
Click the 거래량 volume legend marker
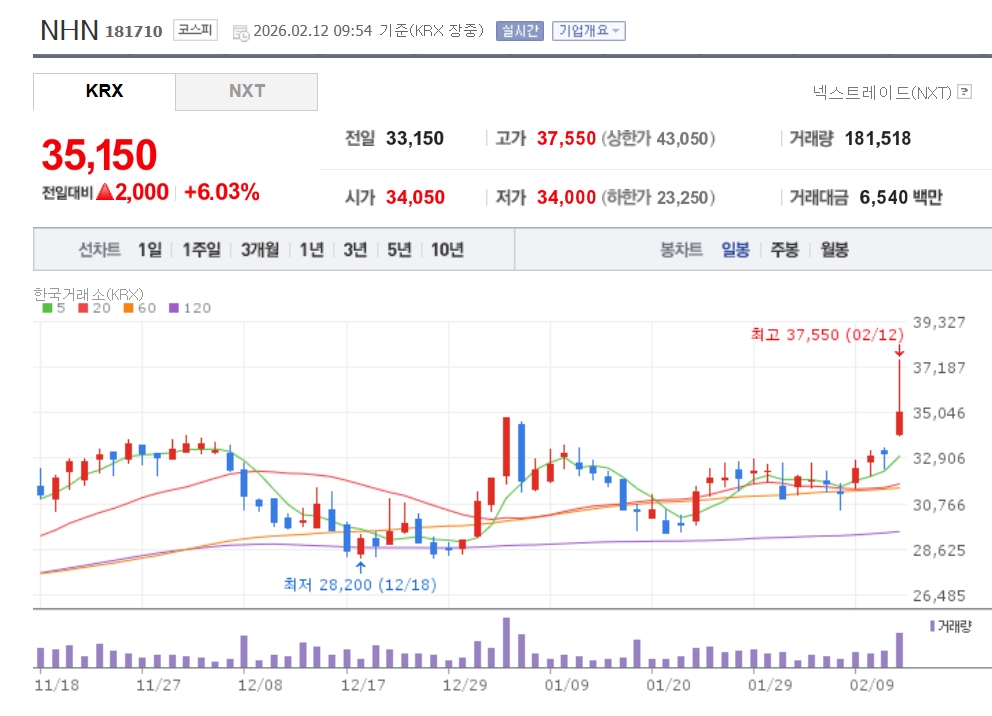933,626
